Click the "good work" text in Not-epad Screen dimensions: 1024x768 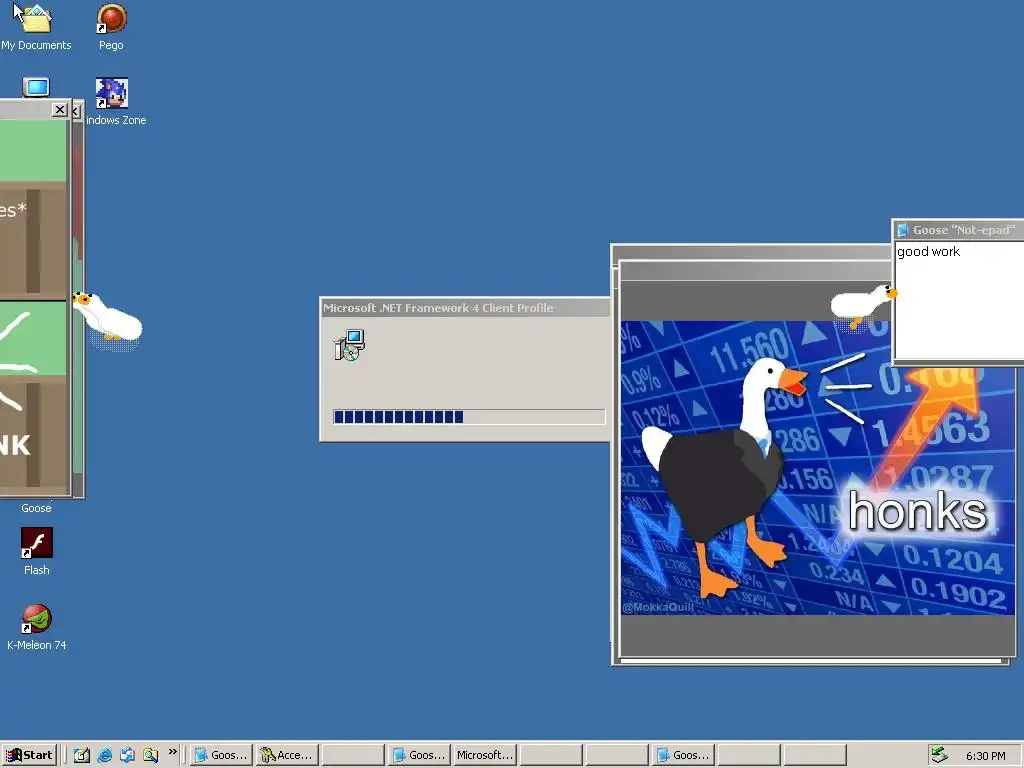point(928,251)
